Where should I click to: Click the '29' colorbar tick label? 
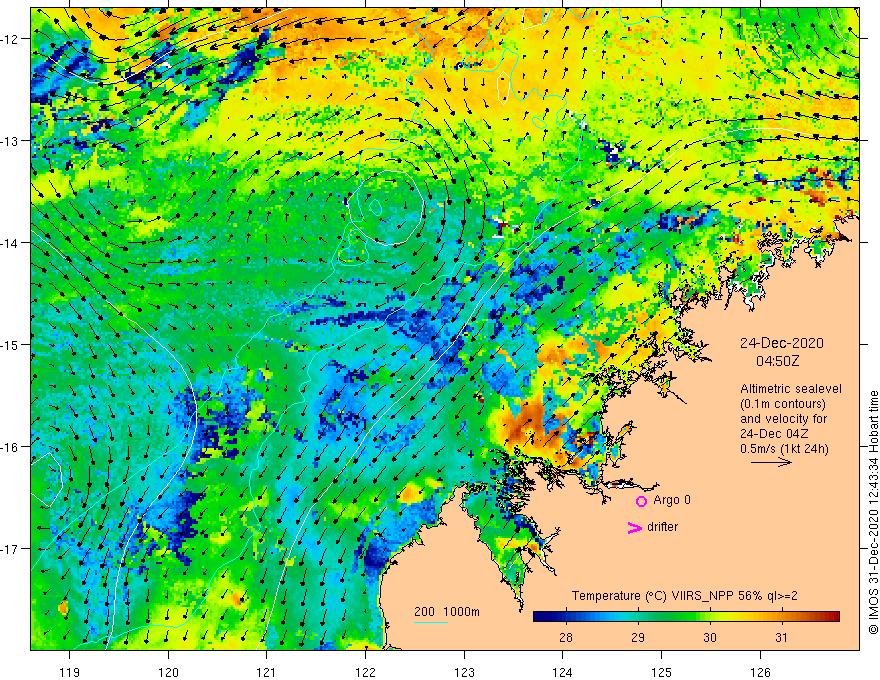tap(638, 637)
